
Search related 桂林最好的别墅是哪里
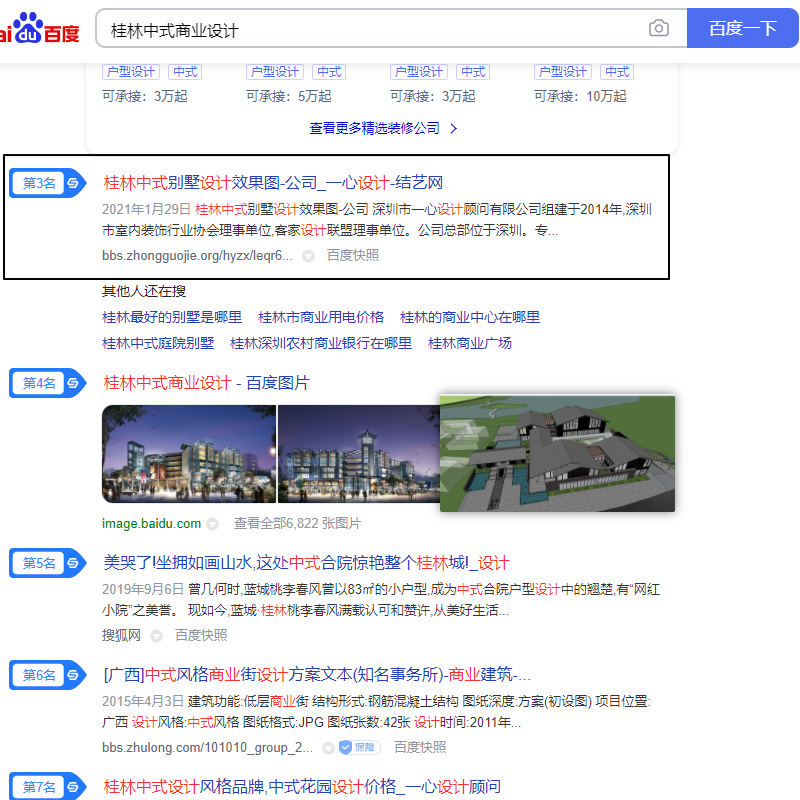[172, 317]
